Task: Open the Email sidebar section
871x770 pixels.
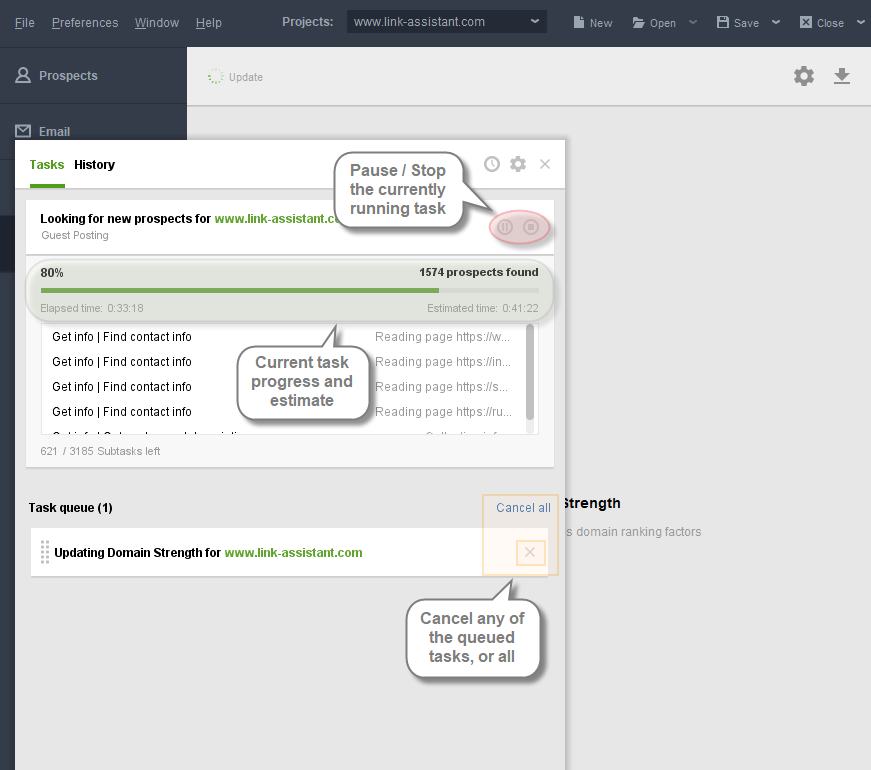Action: 54,131
